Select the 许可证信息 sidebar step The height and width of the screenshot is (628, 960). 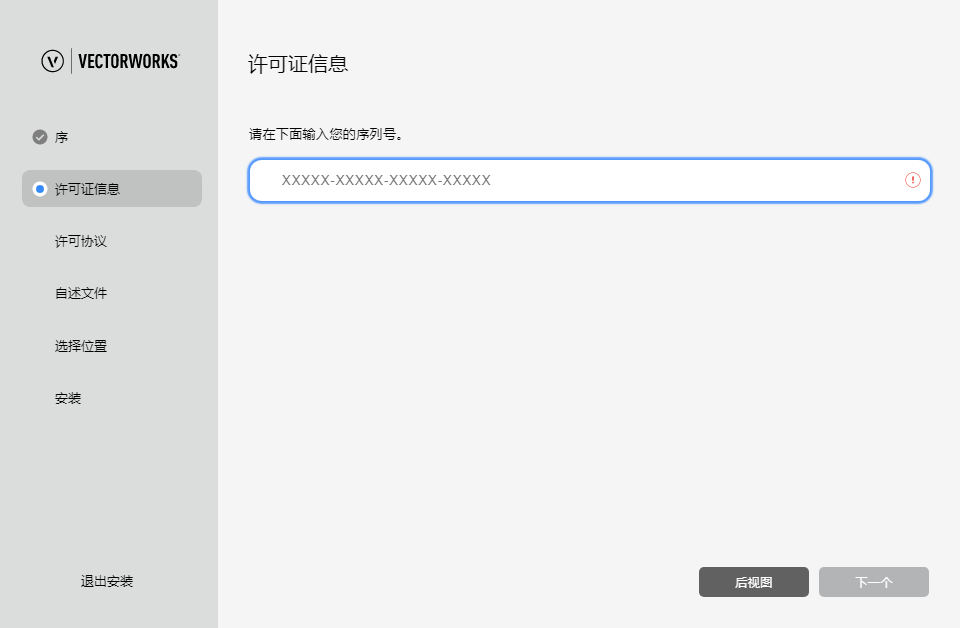click(87, 188)
